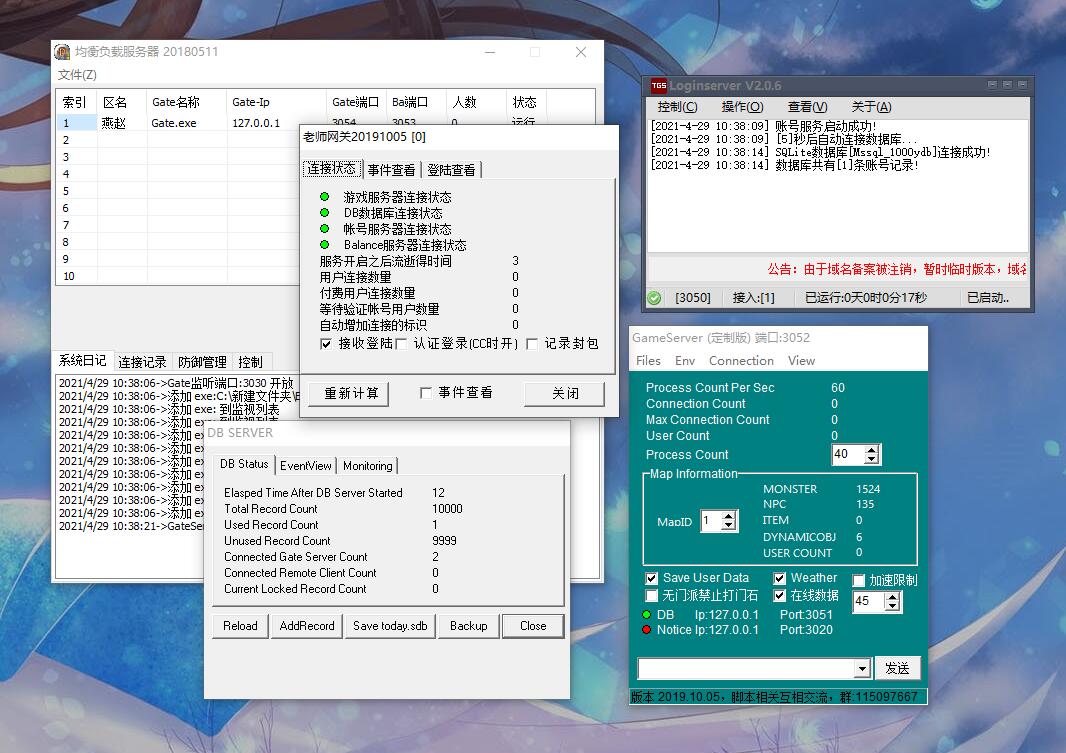The height and width of the screenshot is (753, 1066).
Task: Click the green Balance server connection status light
Action: [324, 245]
